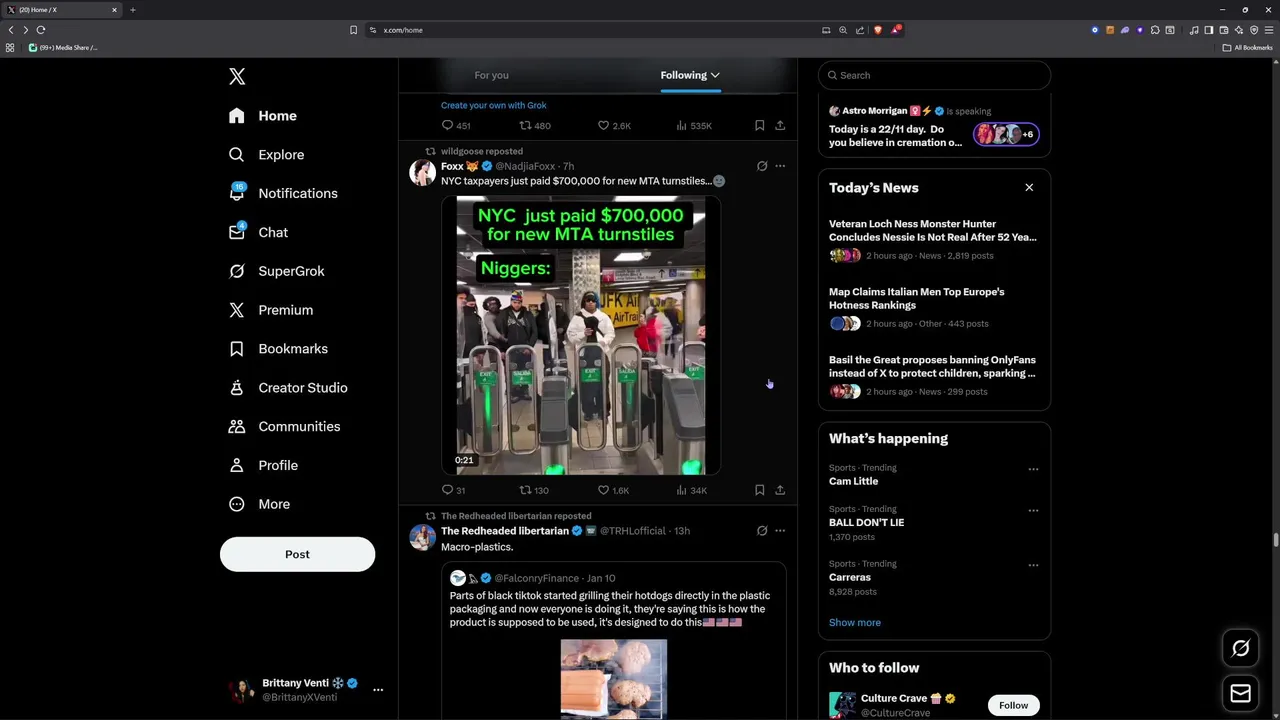Open Grok icon on Redheaded libertarian post
1280x720 pixels.
(762, 531)
